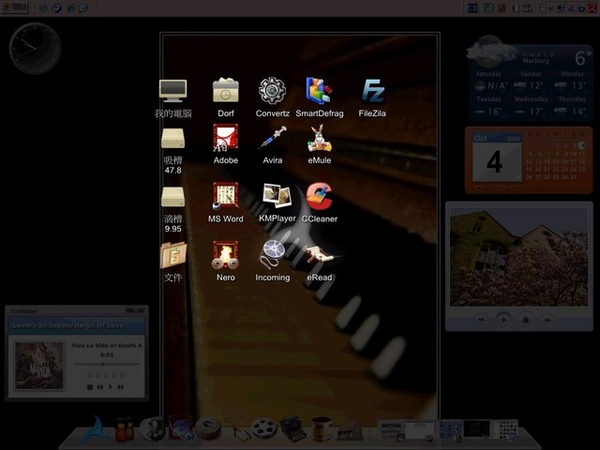This screenshot has width=600, height=450.
Task: Click Marburg location in weather widget
Action: click(536, 61)
